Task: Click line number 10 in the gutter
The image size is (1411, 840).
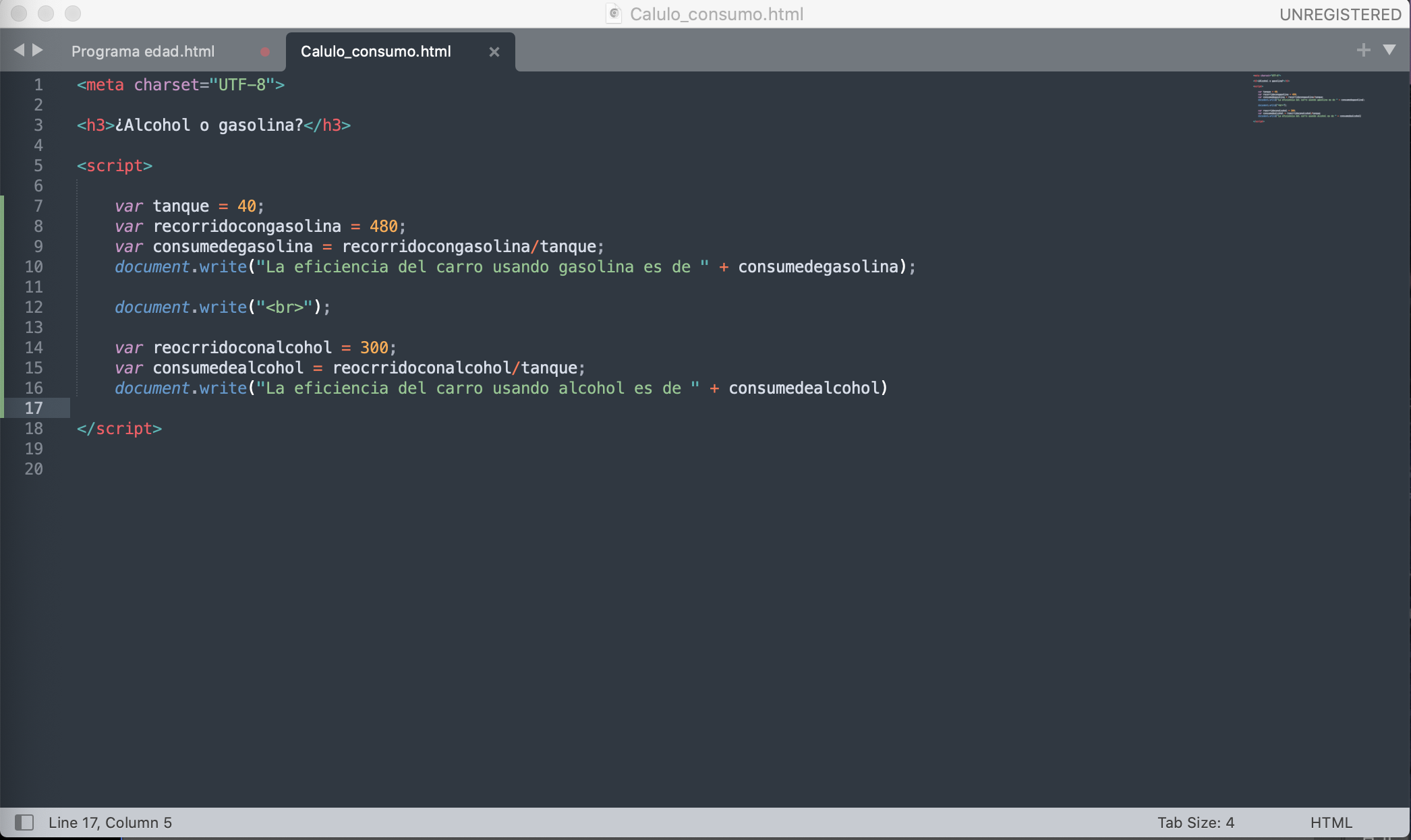Action: click(x=34, y=267)
